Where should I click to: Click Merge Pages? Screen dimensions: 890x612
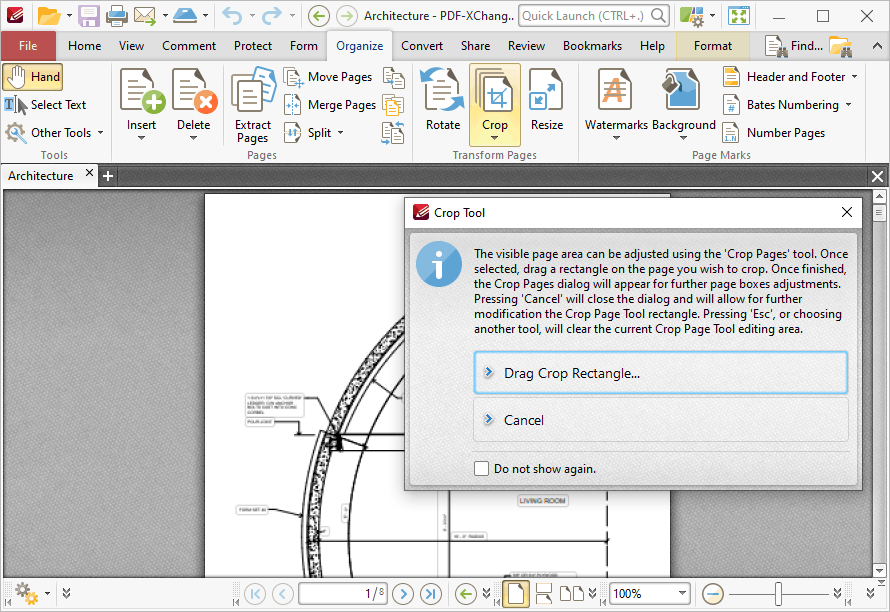point(330,105)
